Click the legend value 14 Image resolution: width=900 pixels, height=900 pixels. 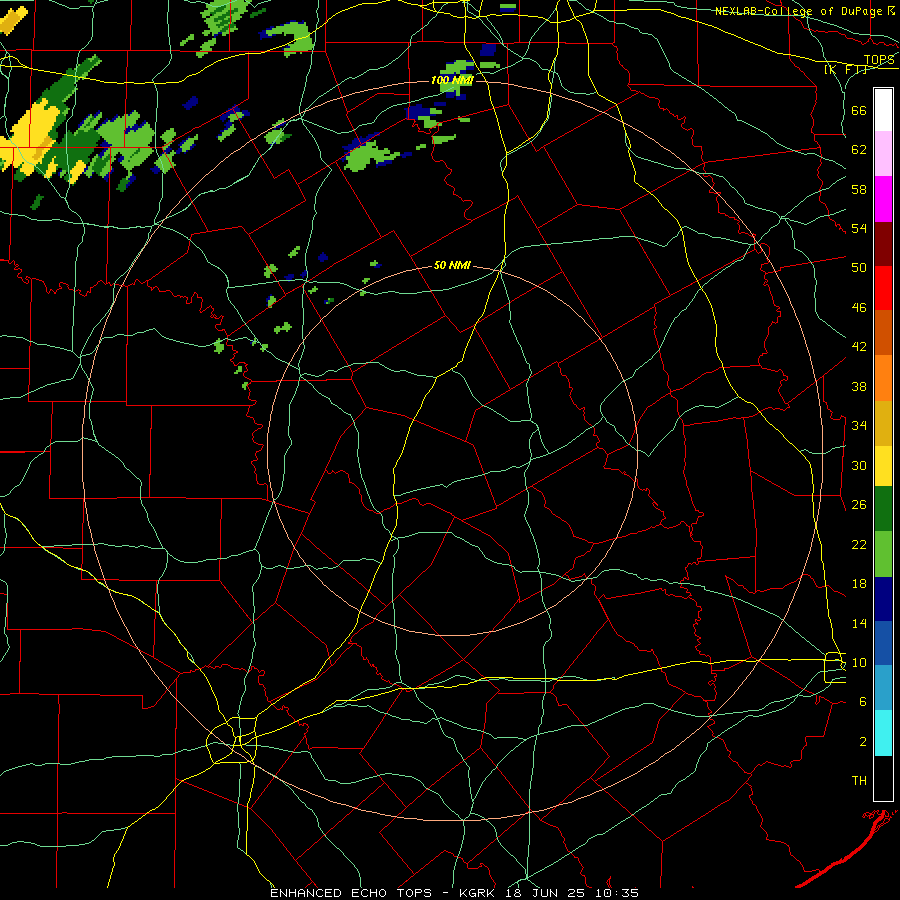coord(859,623)
